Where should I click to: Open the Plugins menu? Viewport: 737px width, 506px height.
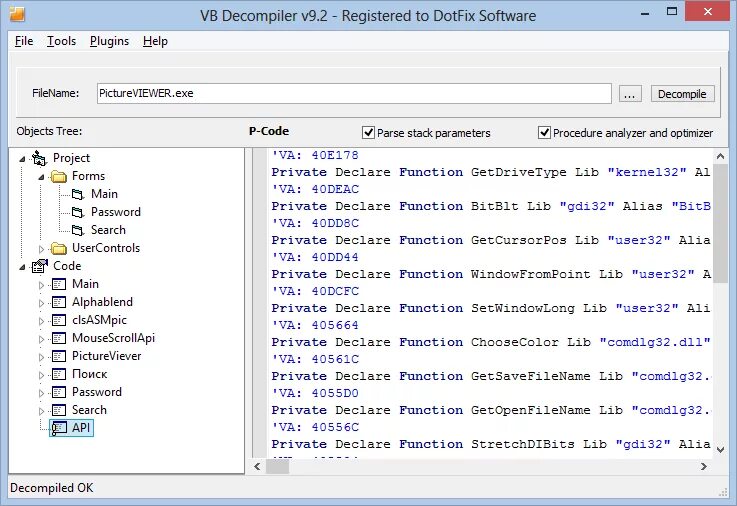coord(109,41)
